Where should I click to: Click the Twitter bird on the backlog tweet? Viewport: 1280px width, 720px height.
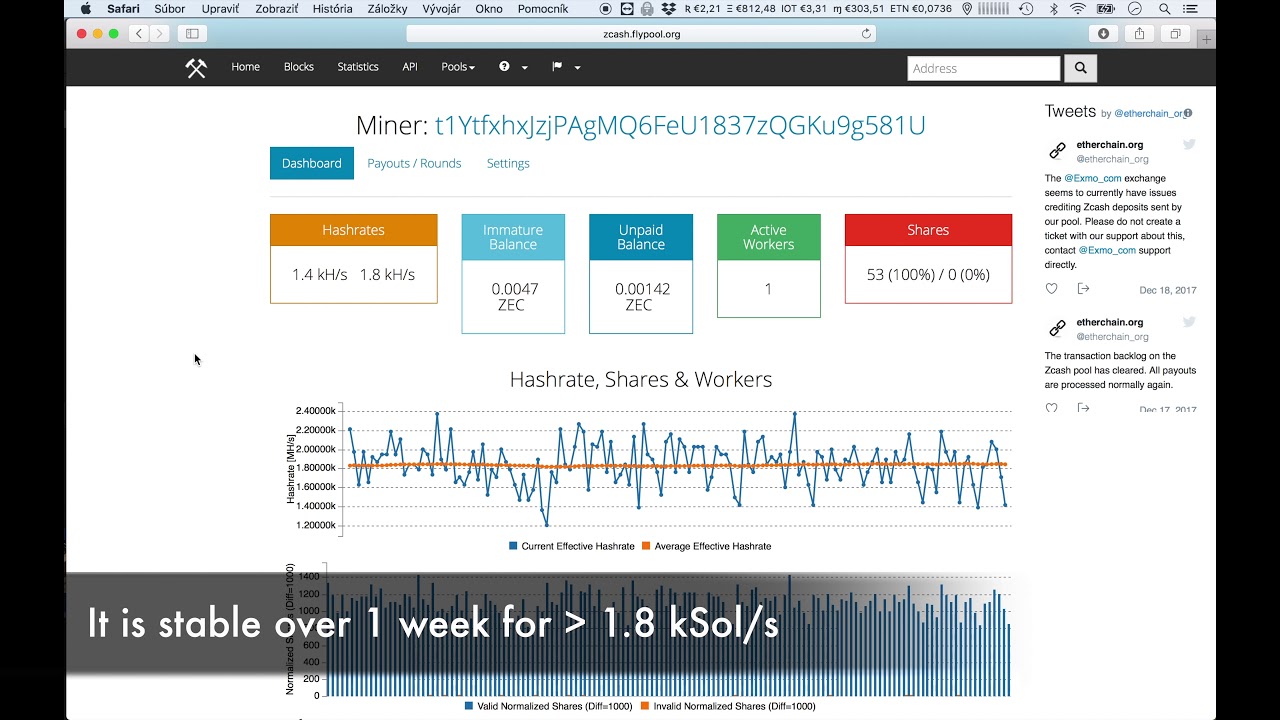click(x=1190, y=322)
